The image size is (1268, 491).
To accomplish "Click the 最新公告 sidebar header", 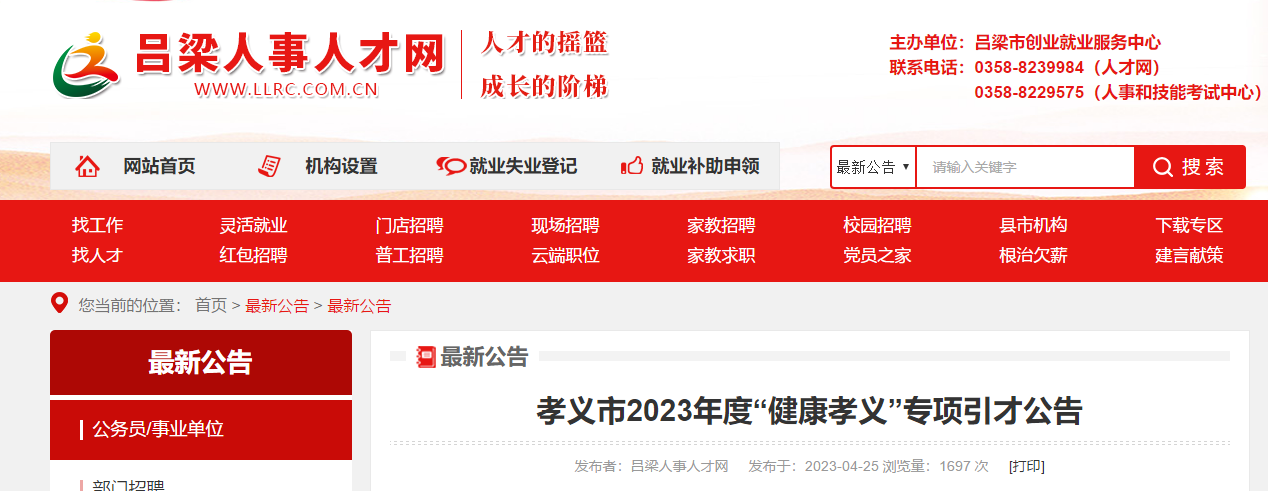I will tap(201, 362).
